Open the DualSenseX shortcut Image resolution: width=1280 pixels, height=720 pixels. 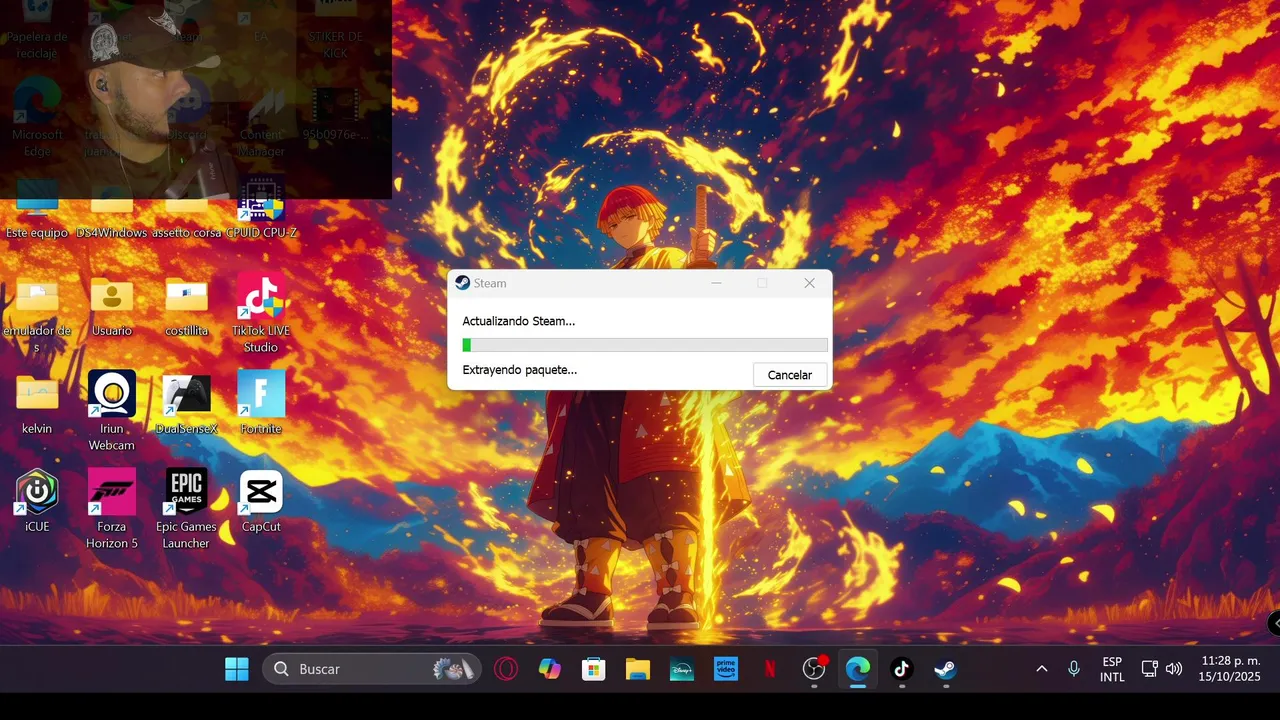click(187, 405)
